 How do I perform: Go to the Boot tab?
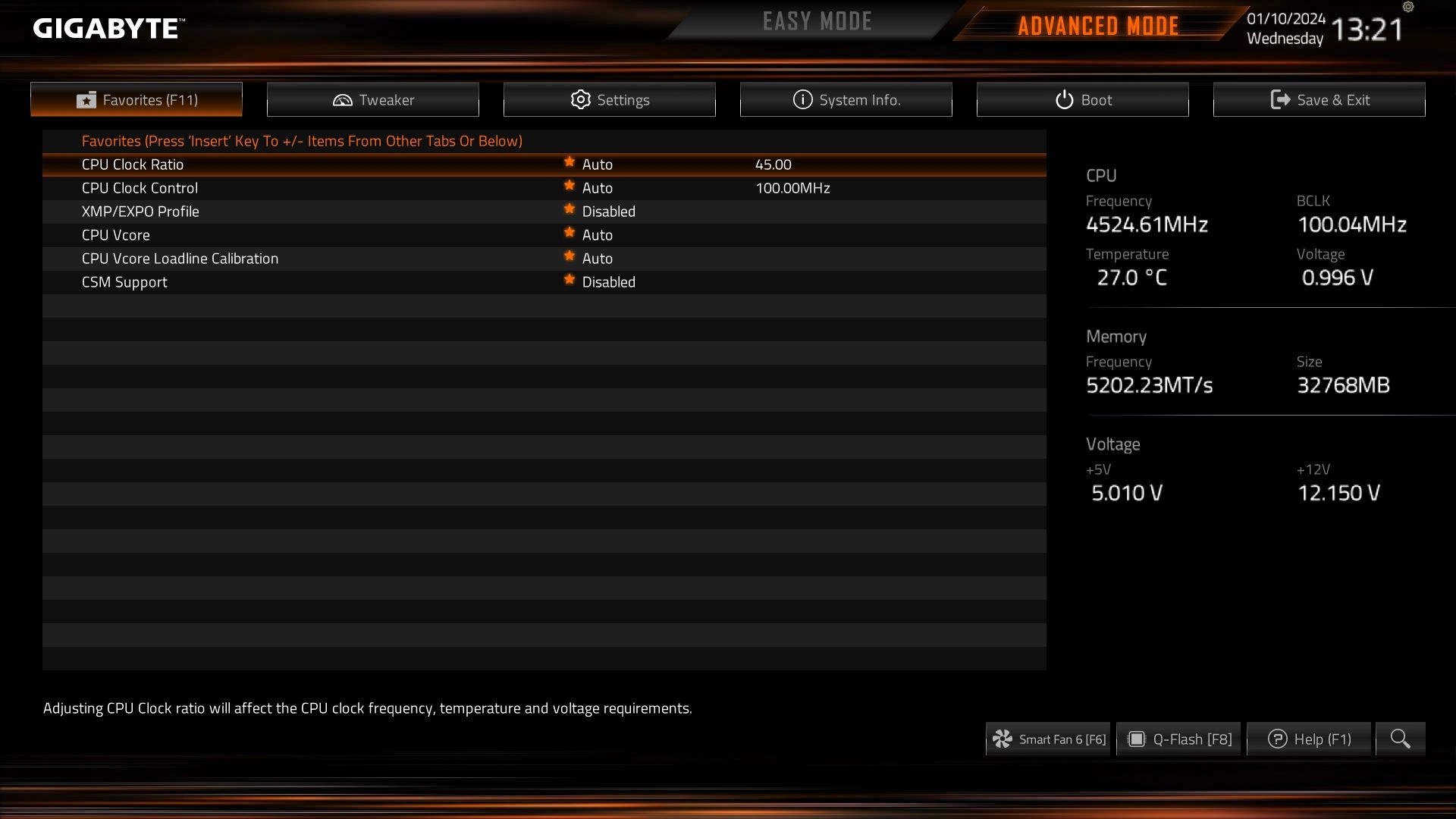1083,99
